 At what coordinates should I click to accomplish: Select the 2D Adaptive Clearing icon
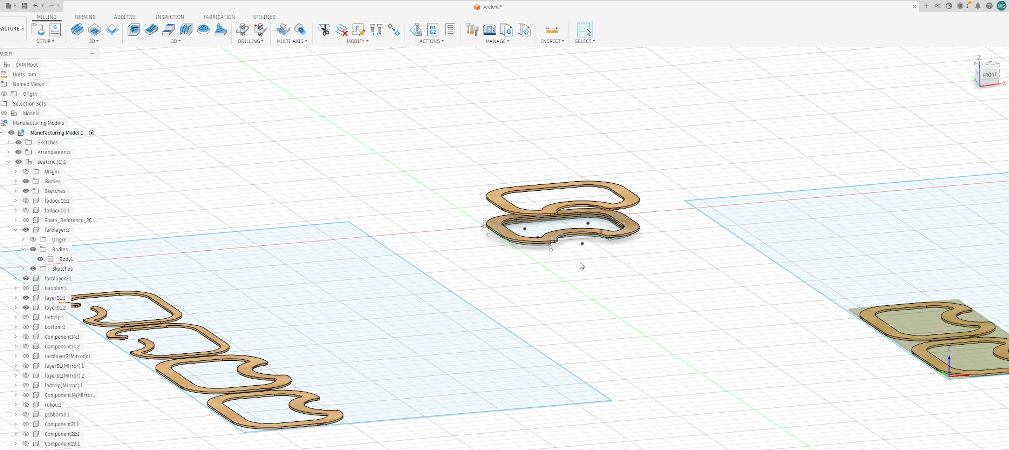coord(77,30)
